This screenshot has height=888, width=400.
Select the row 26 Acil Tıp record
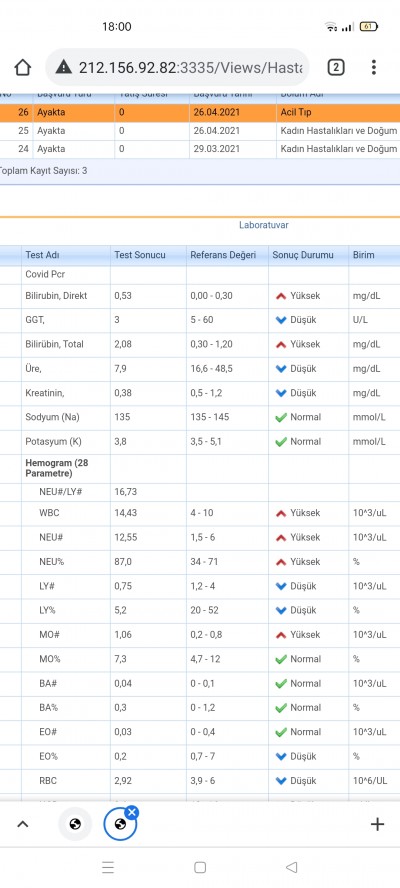coord(200,112)
